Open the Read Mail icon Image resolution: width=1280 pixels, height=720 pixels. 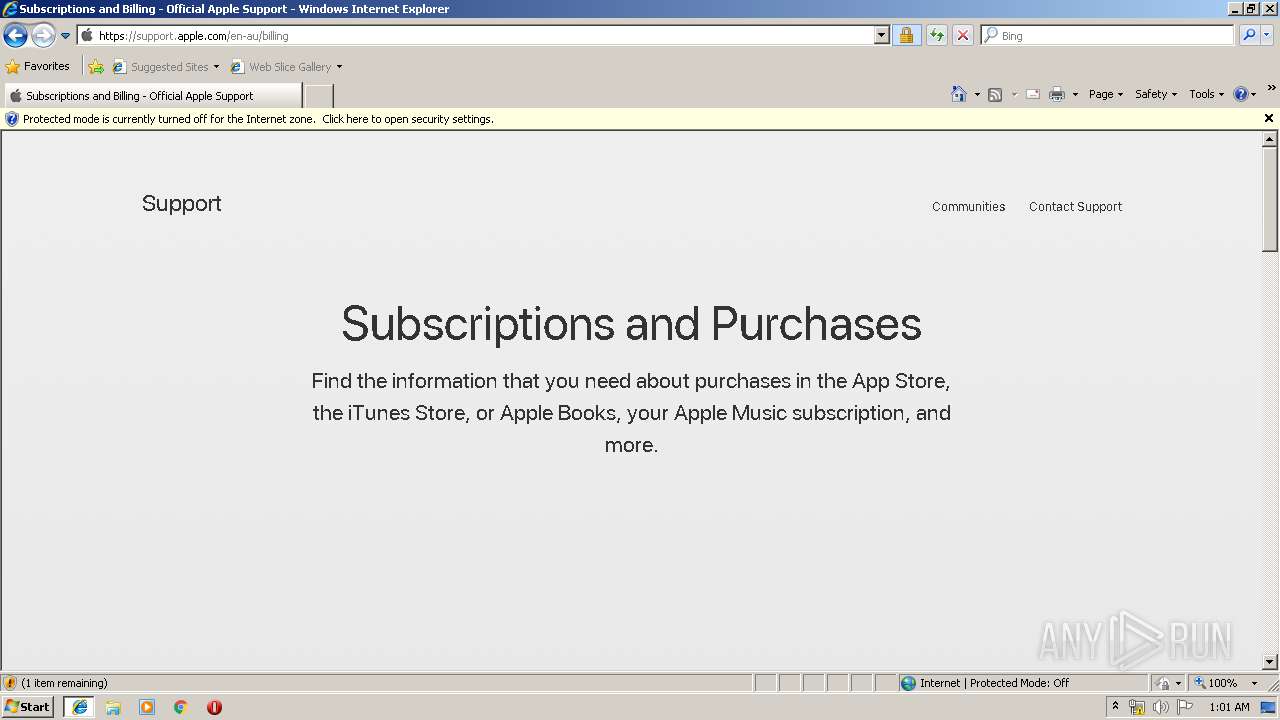click(1033, 94)
